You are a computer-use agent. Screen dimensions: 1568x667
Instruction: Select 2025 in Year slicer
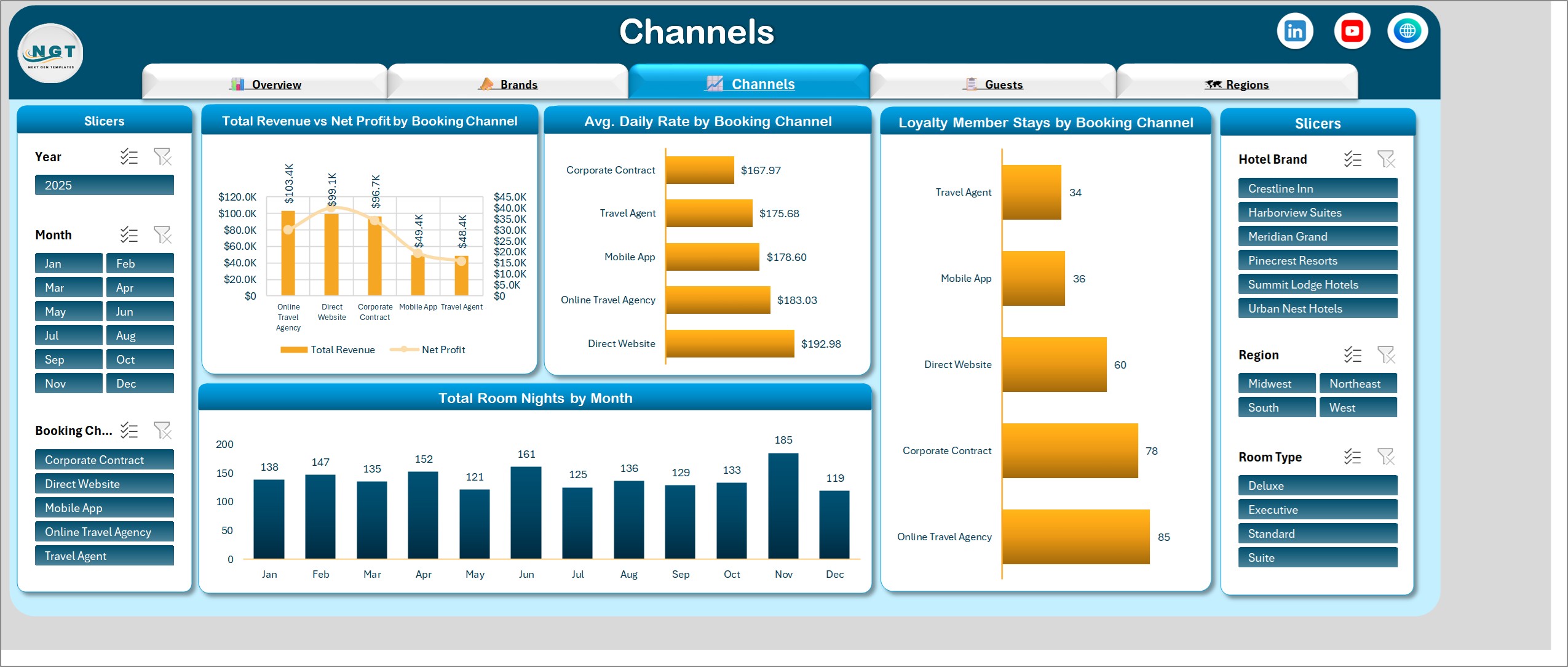tap(105, 185)
